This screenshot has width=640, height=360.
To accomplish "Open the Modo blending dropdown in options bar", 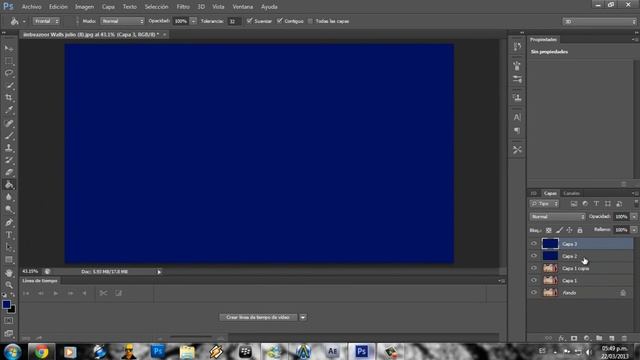I will 122,21.
